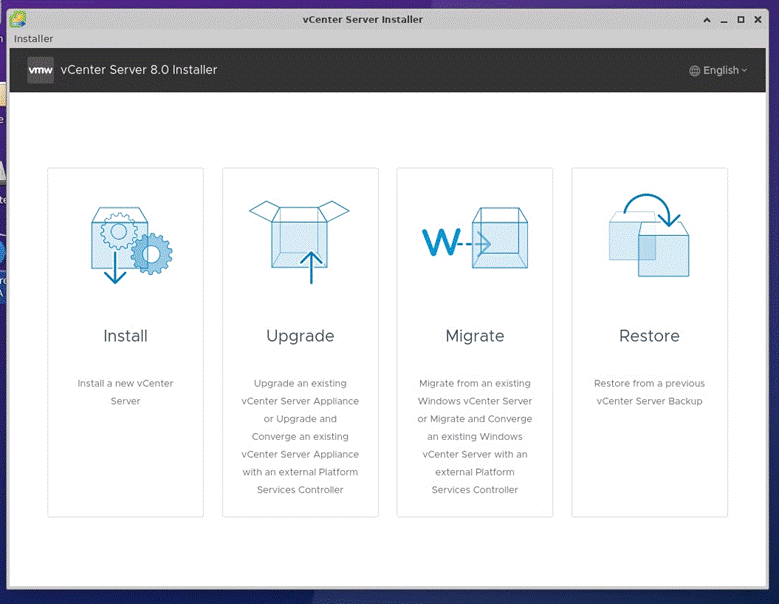Maximize the vCenter Server Installer window
This screenshot has width=779, height=604.
click(x=741, y=20)
